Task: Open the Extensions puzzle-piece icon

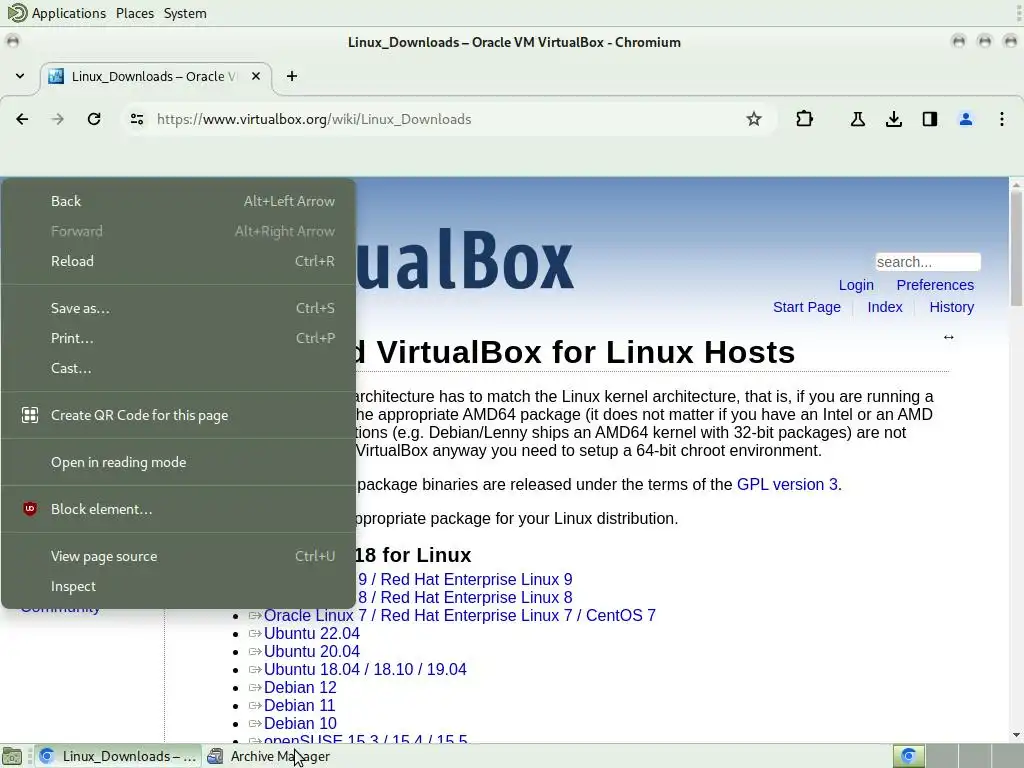Action: coord(805,119)
